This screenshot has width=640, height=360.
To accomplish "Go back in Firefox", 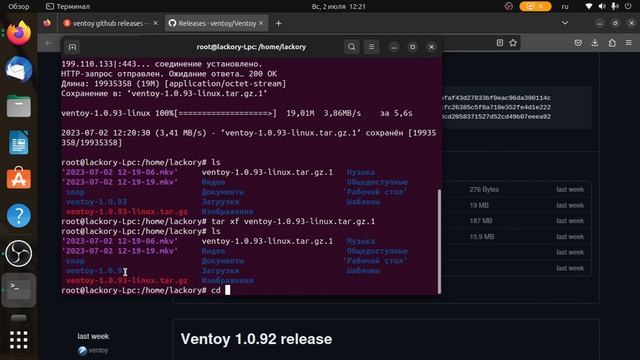I will (49, 43).
